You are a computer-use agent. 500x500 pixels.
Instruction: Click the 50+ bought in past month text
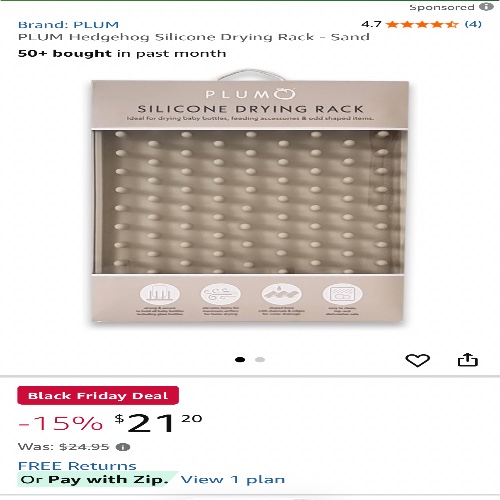coord(122,54)
